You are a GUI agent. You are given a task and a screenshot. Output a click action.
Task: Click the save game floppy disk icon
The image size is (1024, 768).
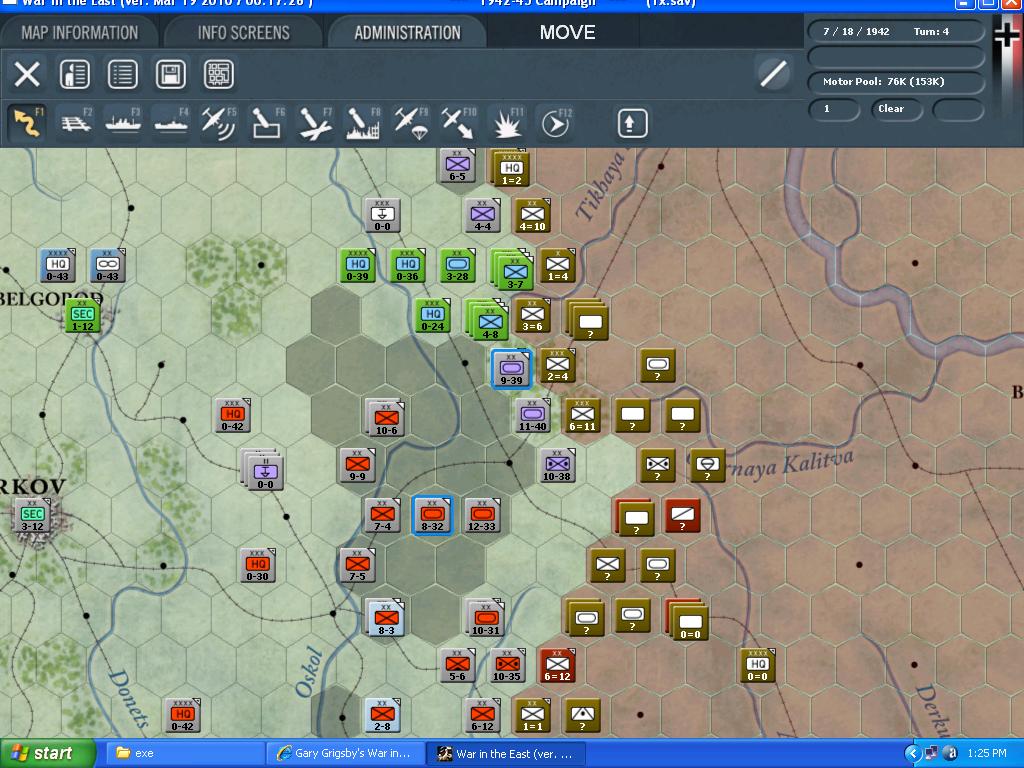tap(170, 74)
